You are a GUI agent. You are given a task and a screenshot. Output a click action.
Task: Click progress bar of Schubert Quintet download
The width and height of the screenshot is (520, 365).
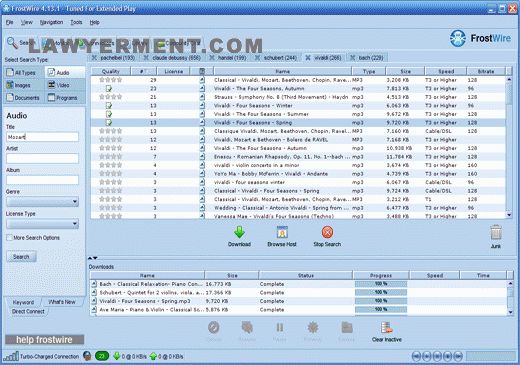coord(381,292)
